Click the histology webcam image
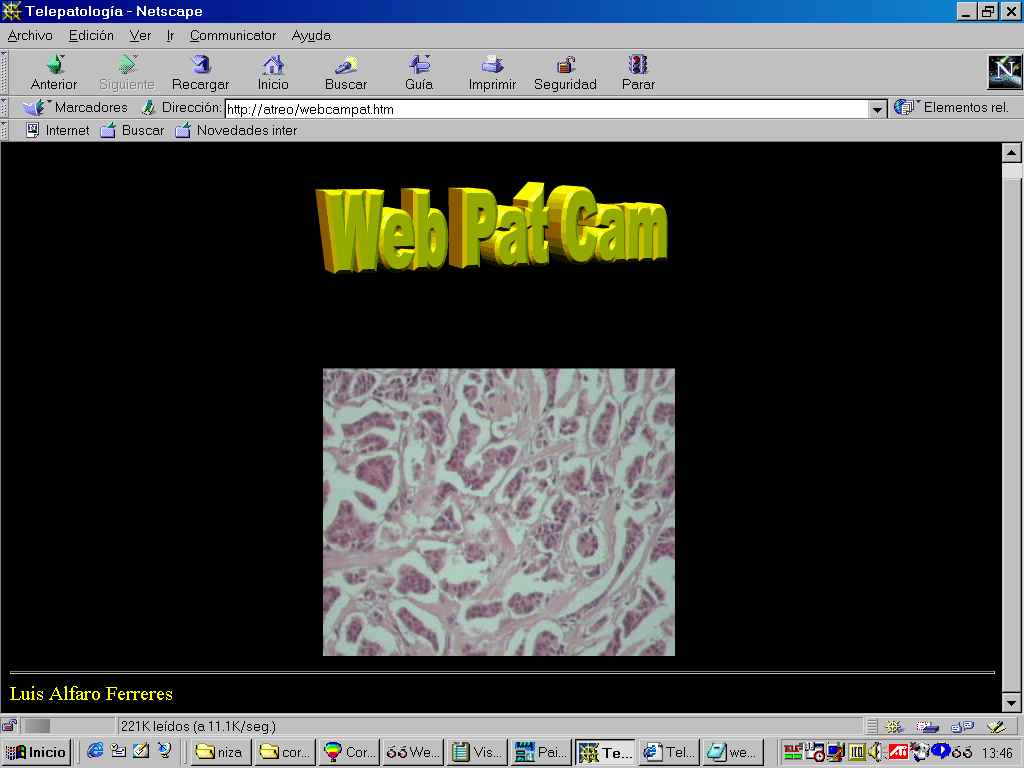 click(x=498, y=511)
